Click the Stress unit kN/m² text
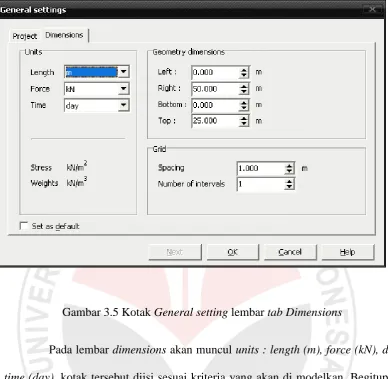The width and height of the screenshot is (388, 379). [x=77, y=166]
